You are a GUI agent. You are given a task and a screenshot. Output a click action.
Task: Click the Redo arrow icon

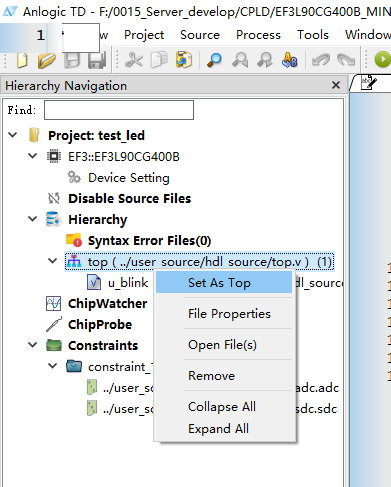(x=346, y=60)
